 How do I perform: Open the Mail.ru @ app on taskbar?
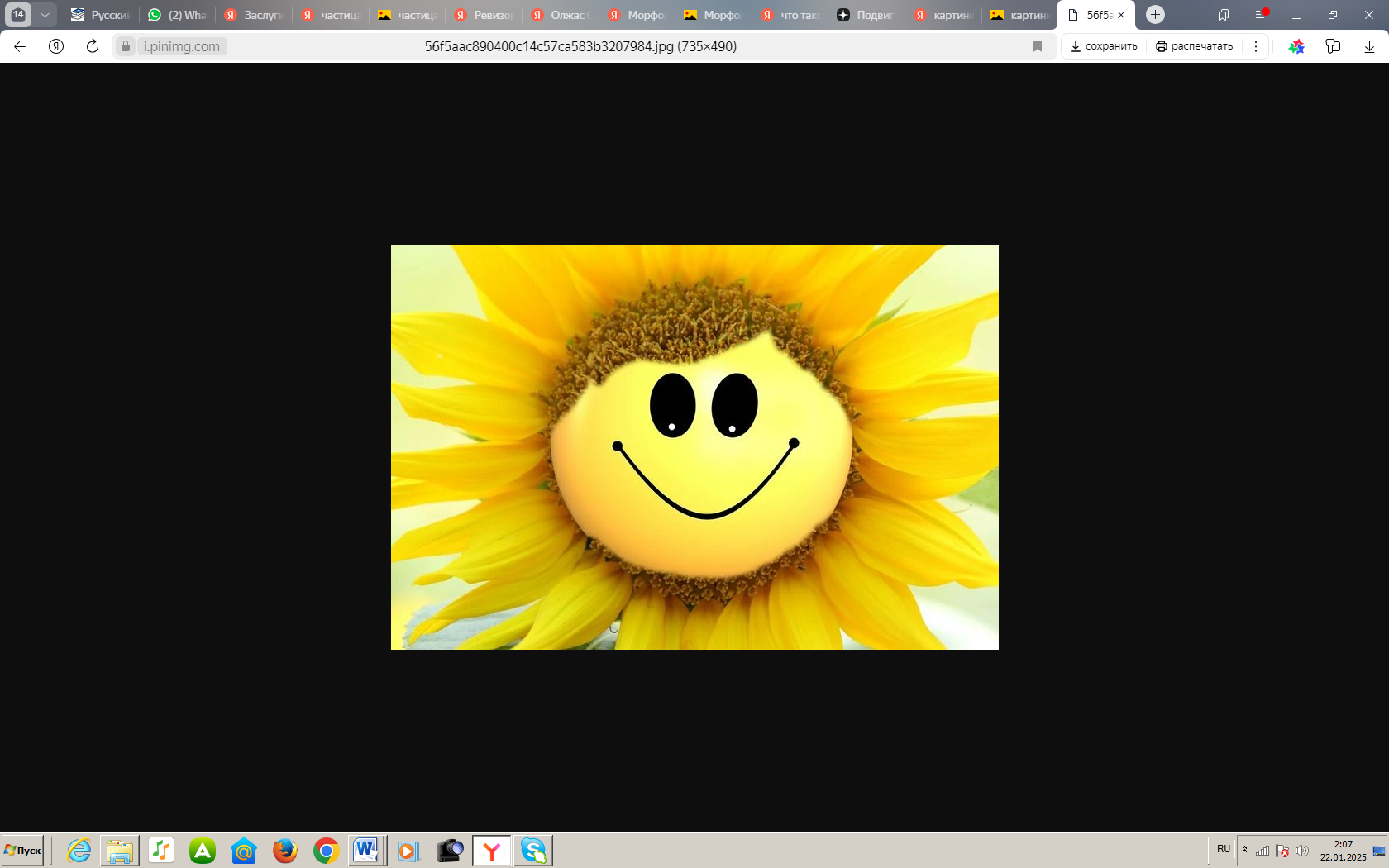click(x=244, y=851)
